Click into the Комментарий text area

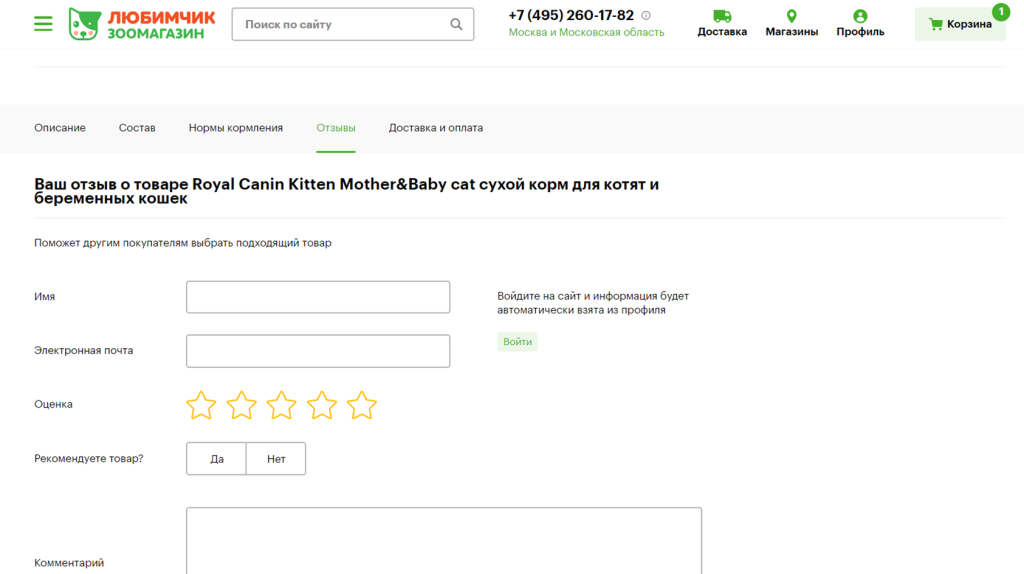coord(444,541)
